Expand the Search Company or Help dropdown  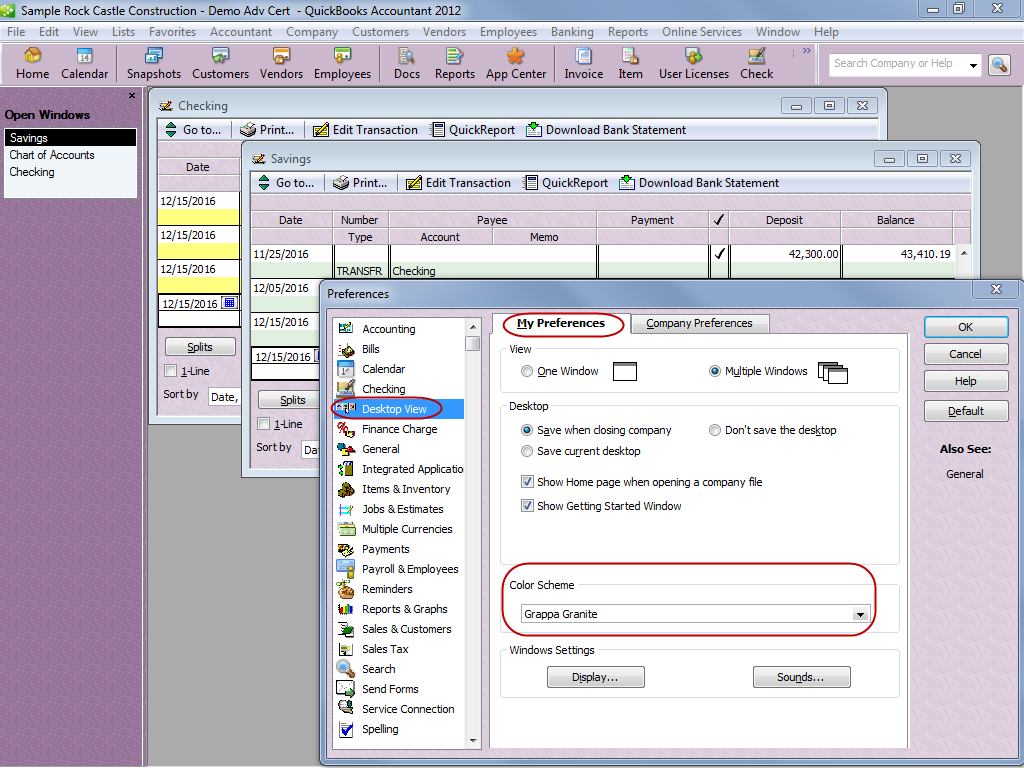(973, 65)
